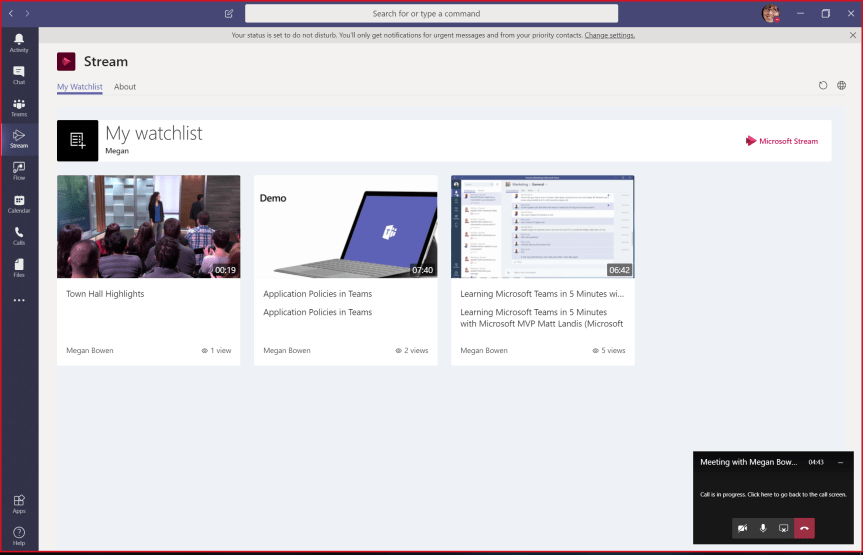
Task: Collapse the meeting mini window
Action: (x=840, y=462)
